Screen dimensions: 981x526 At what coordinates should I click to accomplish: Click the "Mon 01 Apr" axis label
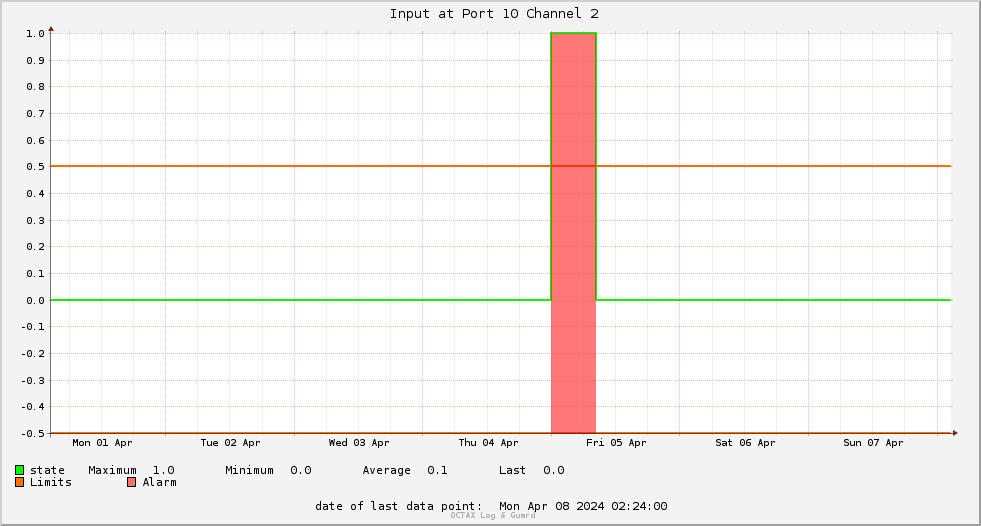103,443
